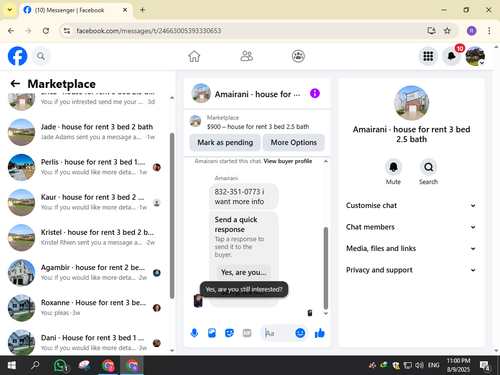This screenshot has height=375, width=500.
Task: Open the account profile picture menu
Action: (x=475, y=56)
